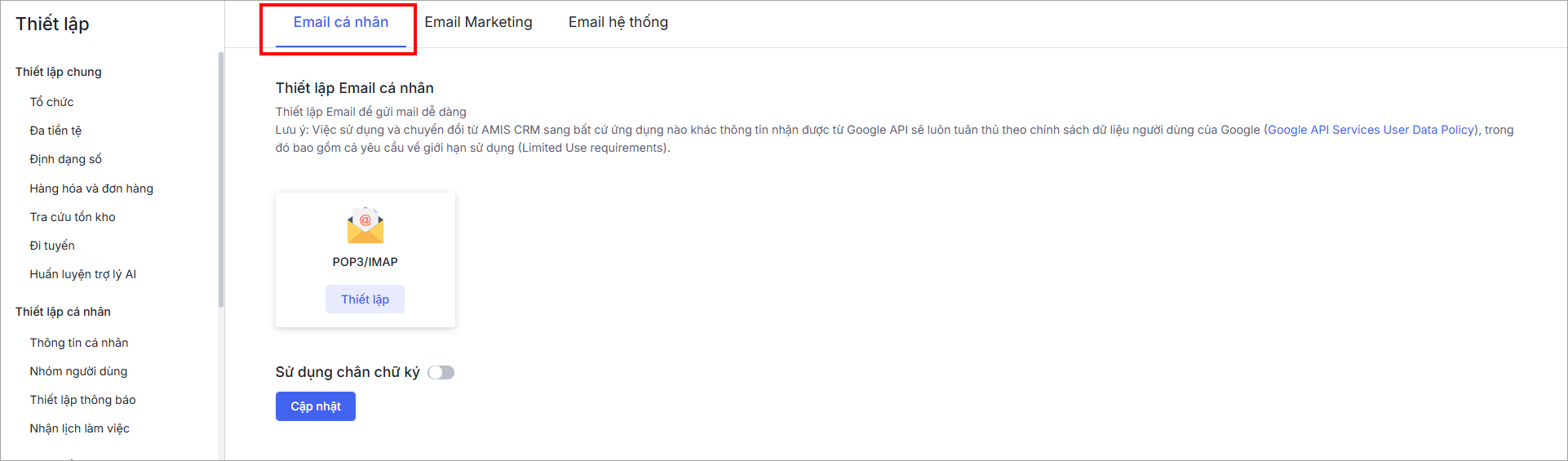The height and width of the screenshot is (461, 1568).
Task: Select Nhận lịch làm việc
Action: 79,428
